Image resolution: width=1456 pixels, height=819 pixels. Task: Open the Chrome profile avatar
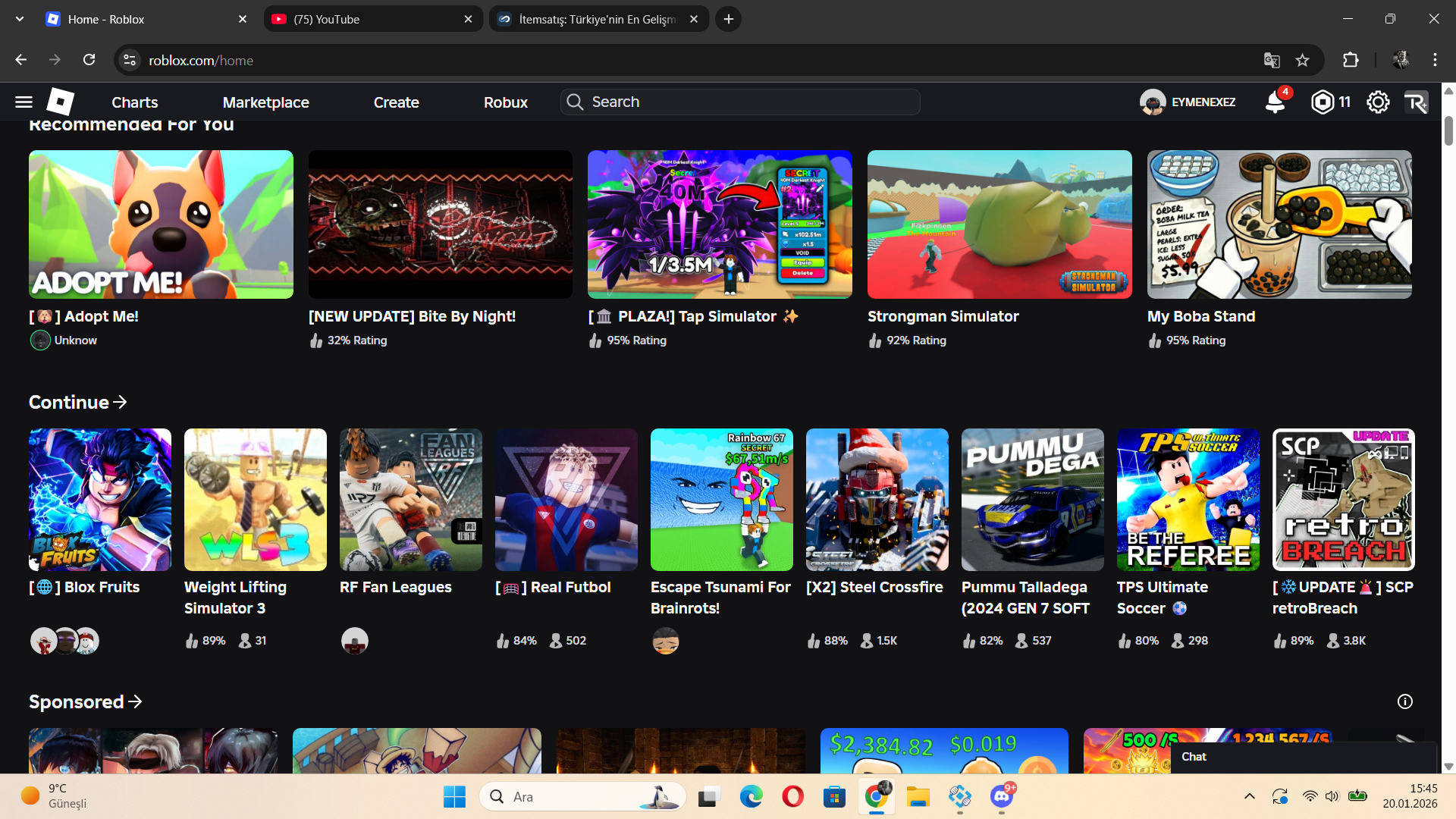(x=1401, y=60)
